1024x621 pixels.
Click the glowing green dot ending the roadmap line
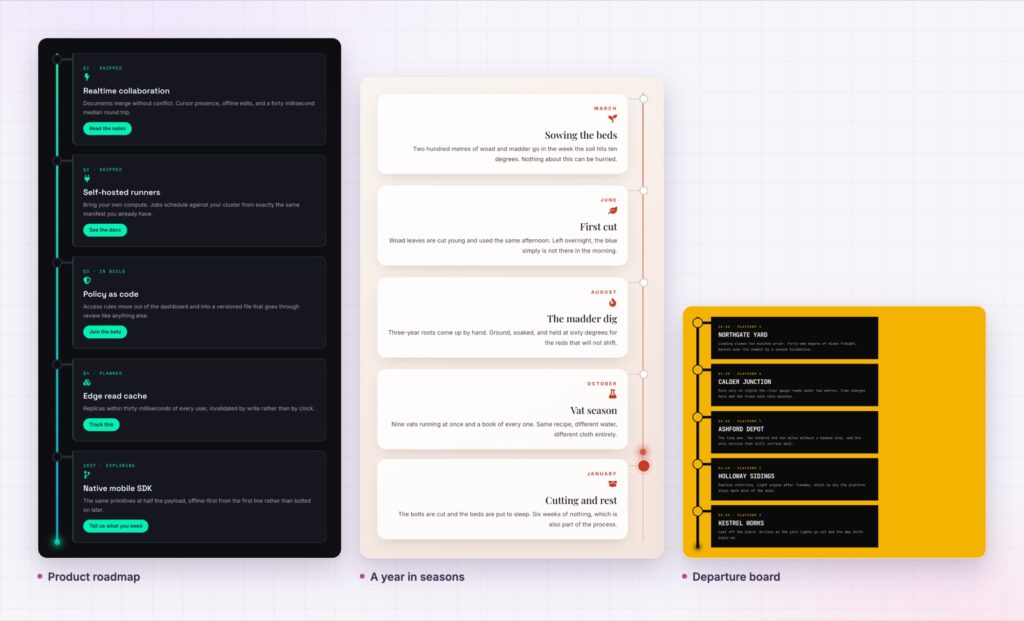57,541
